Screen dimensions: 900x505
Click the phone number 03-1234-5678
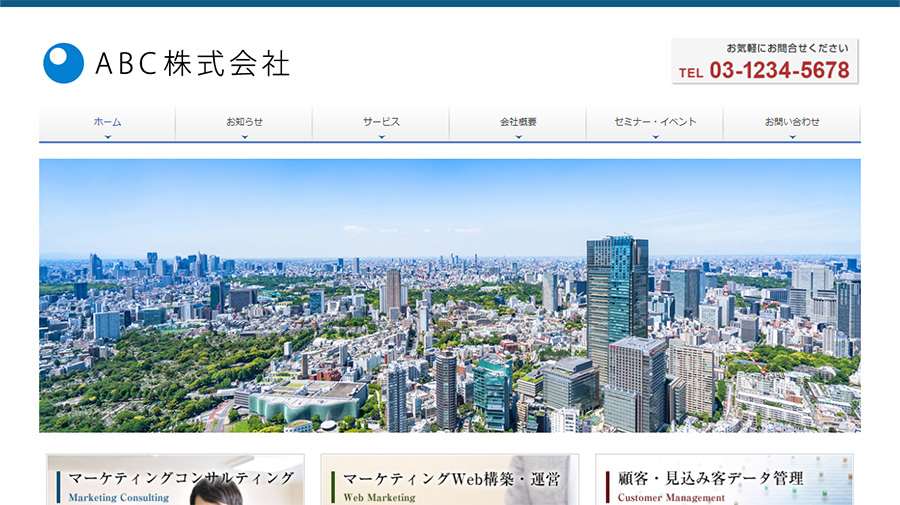(779, 71)
